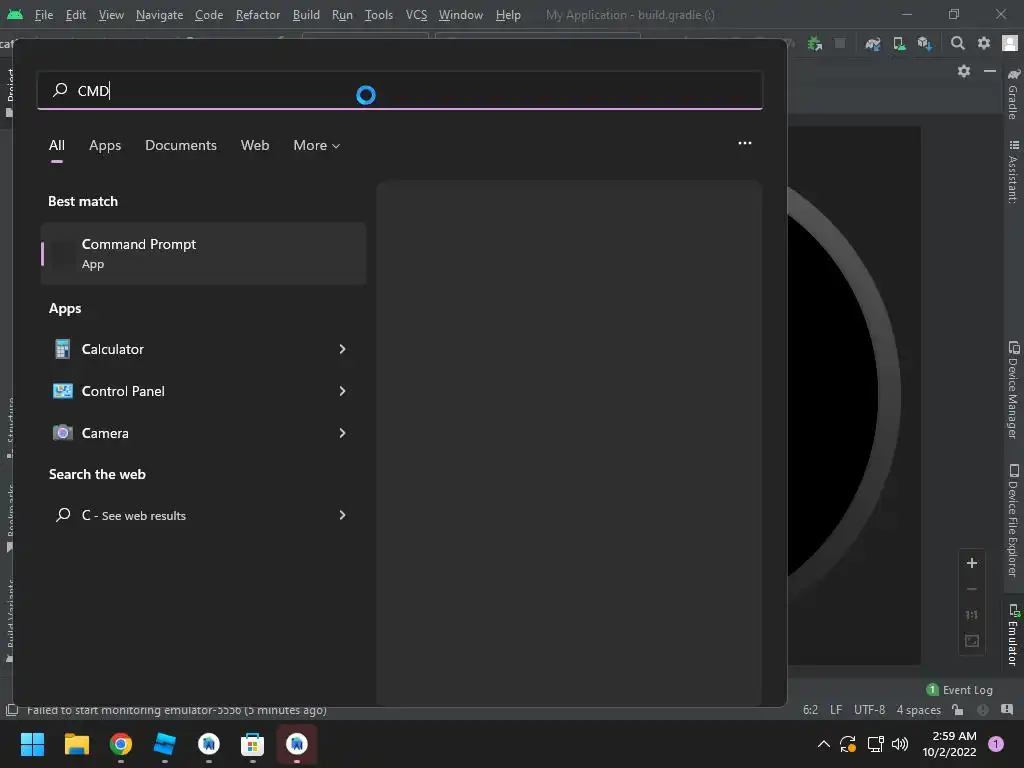1024x768 pixels.
Task: Open the File menu
Action: [x=44, y=14]
